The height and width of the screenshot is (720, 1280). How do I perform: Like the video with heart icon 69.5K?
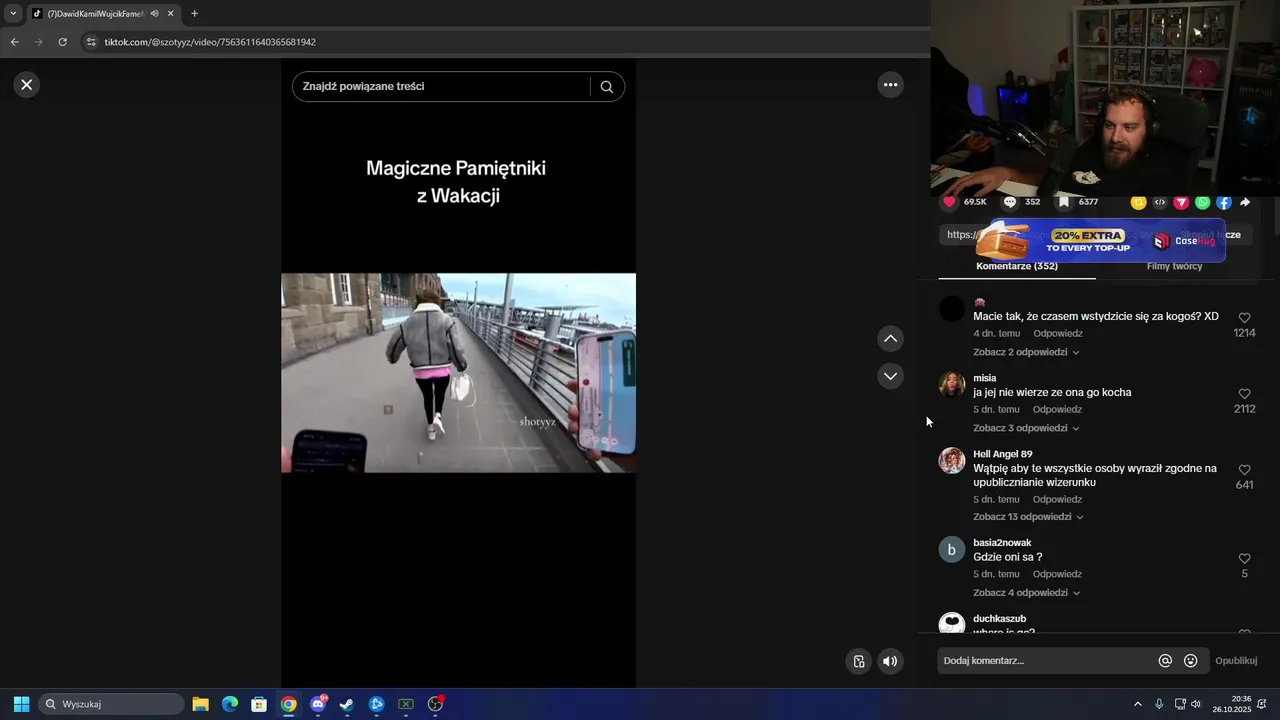point(949,202)
